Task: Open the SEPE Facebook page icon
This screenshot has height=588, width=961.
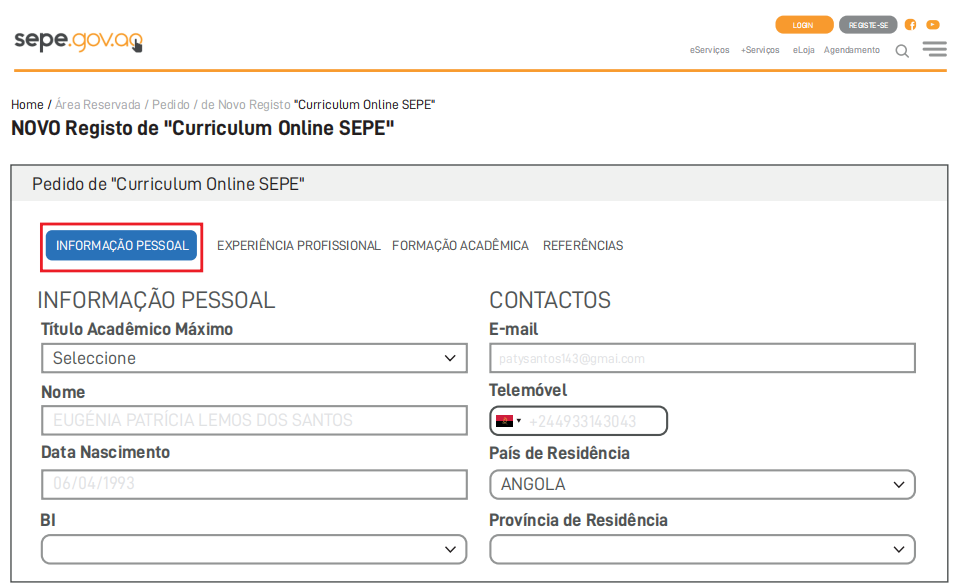Action: (x=911, y=25)
